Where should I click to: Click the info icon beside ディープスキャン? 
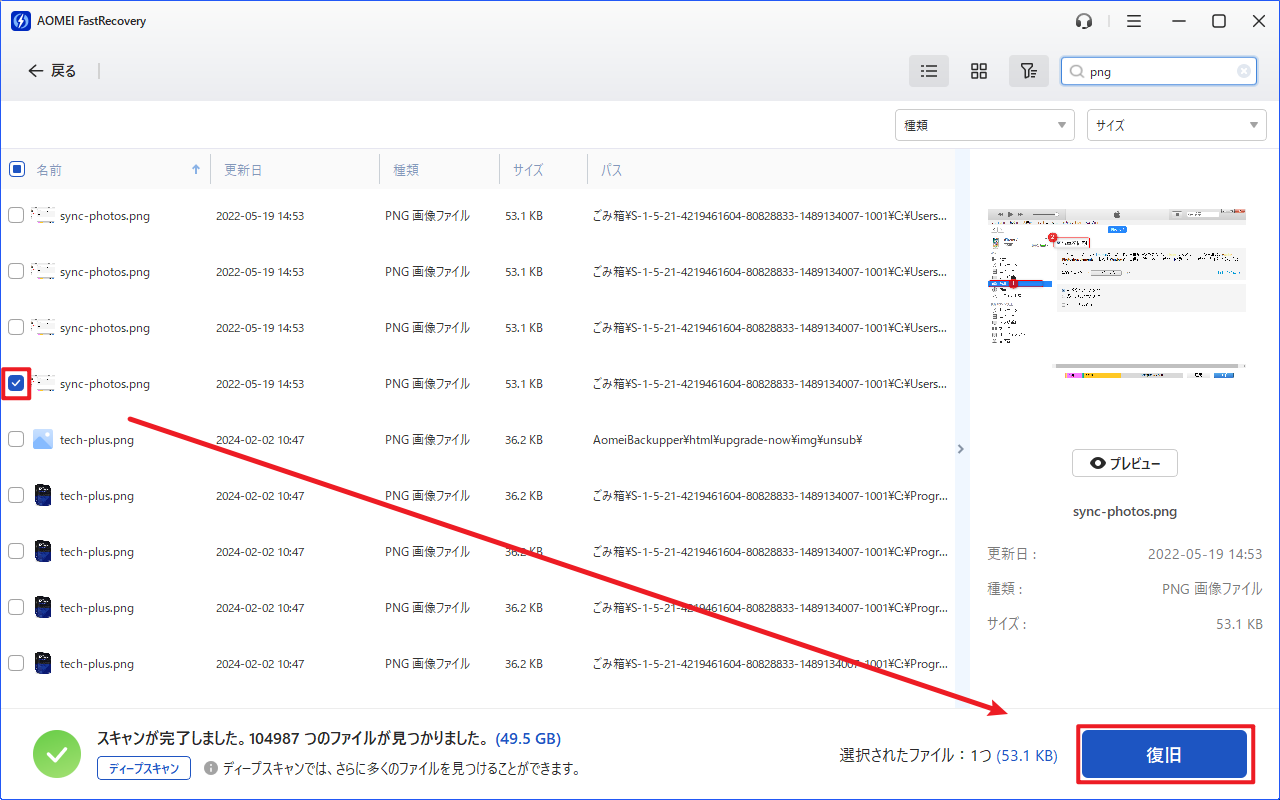tap(211, 768)
